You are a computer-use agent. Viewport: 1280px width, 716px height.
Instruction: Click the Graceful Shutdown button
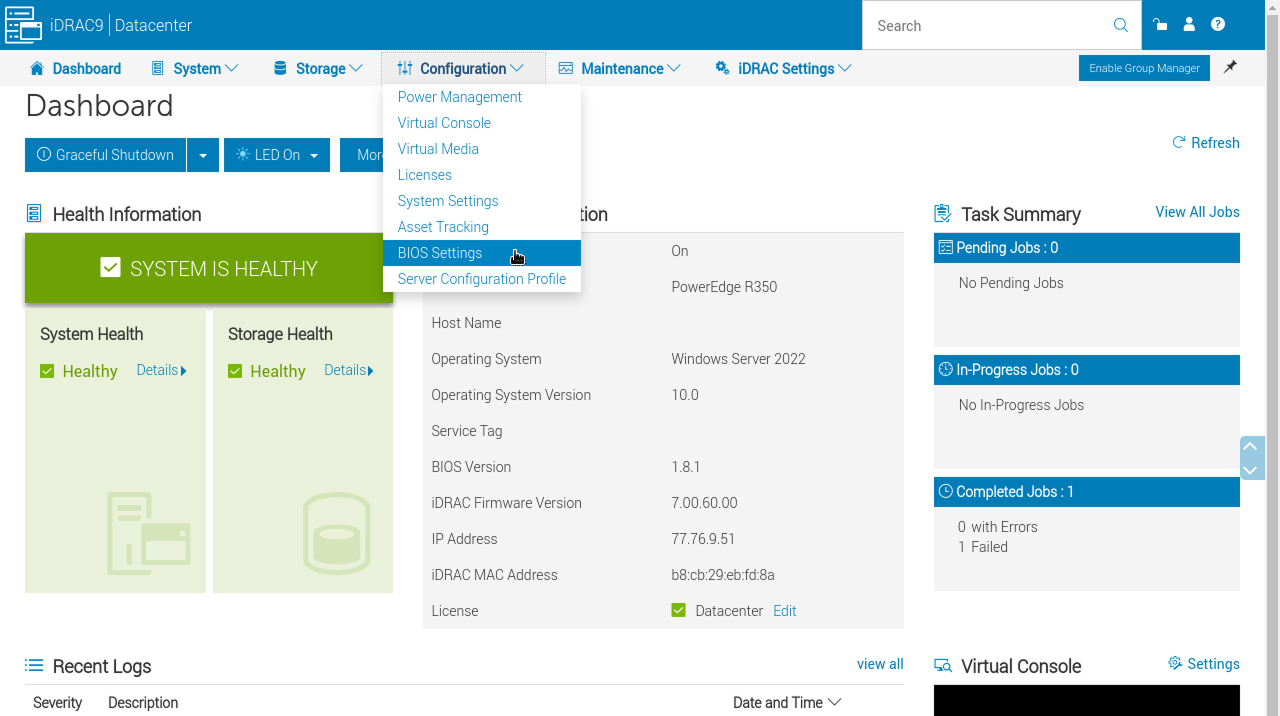[105, 155]
